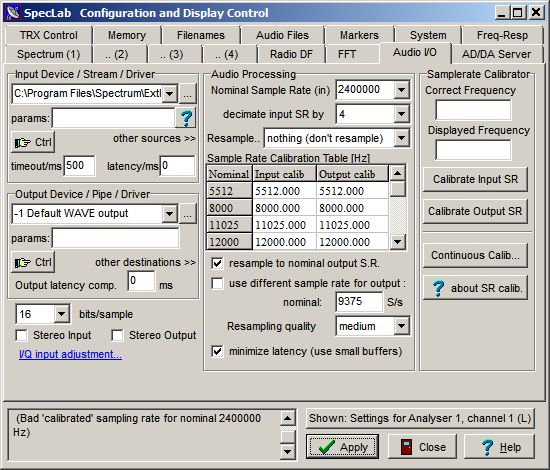The width and height of the screenshot is (550, 470).
Task: Expand the Resample 'nothing (don't resample)' dropdown
Action: (x=401, y=138)
